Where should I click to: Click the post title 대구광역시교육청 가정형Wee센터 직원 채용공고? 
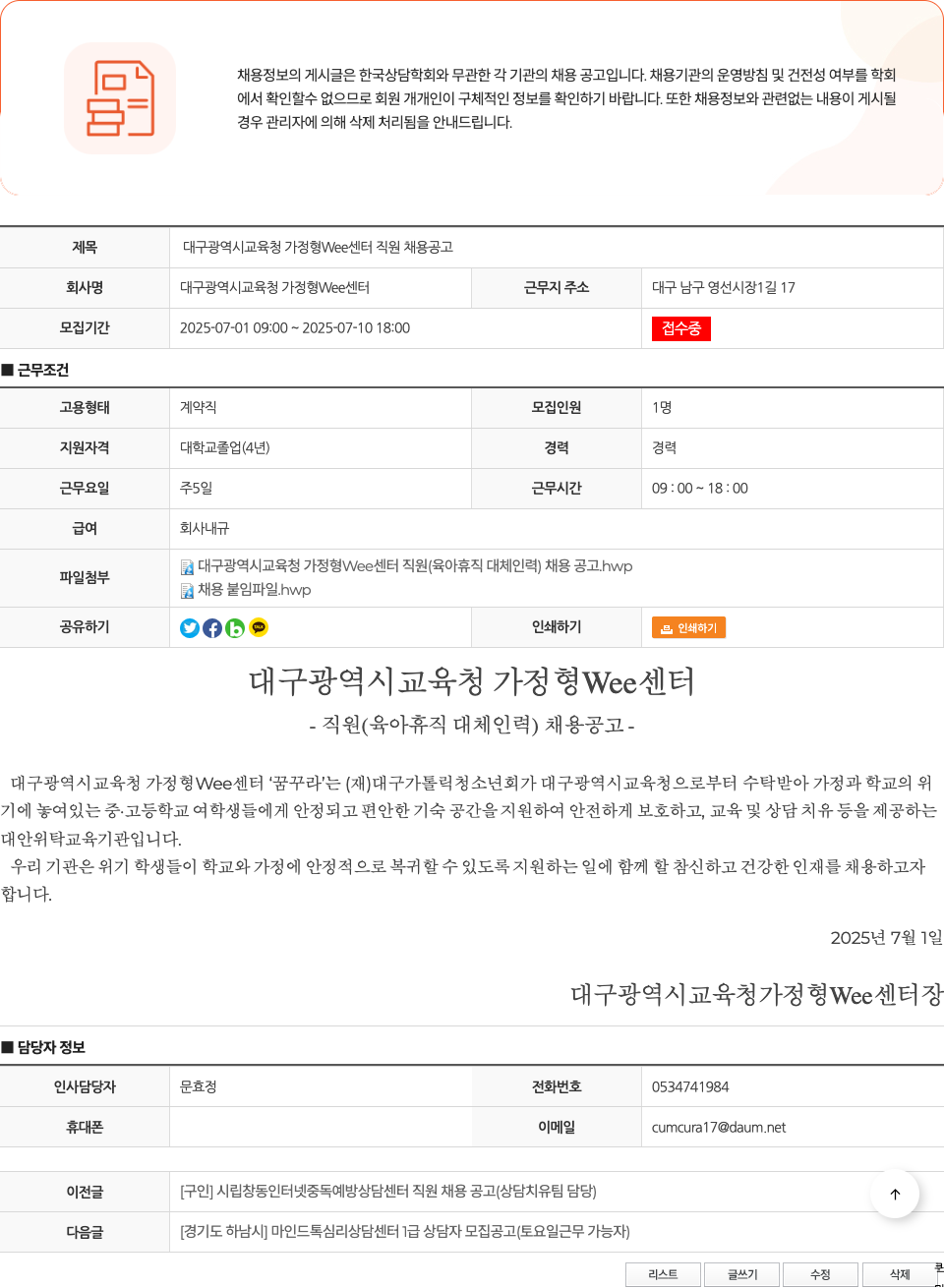pyautogui.click(x=318, y=248)
